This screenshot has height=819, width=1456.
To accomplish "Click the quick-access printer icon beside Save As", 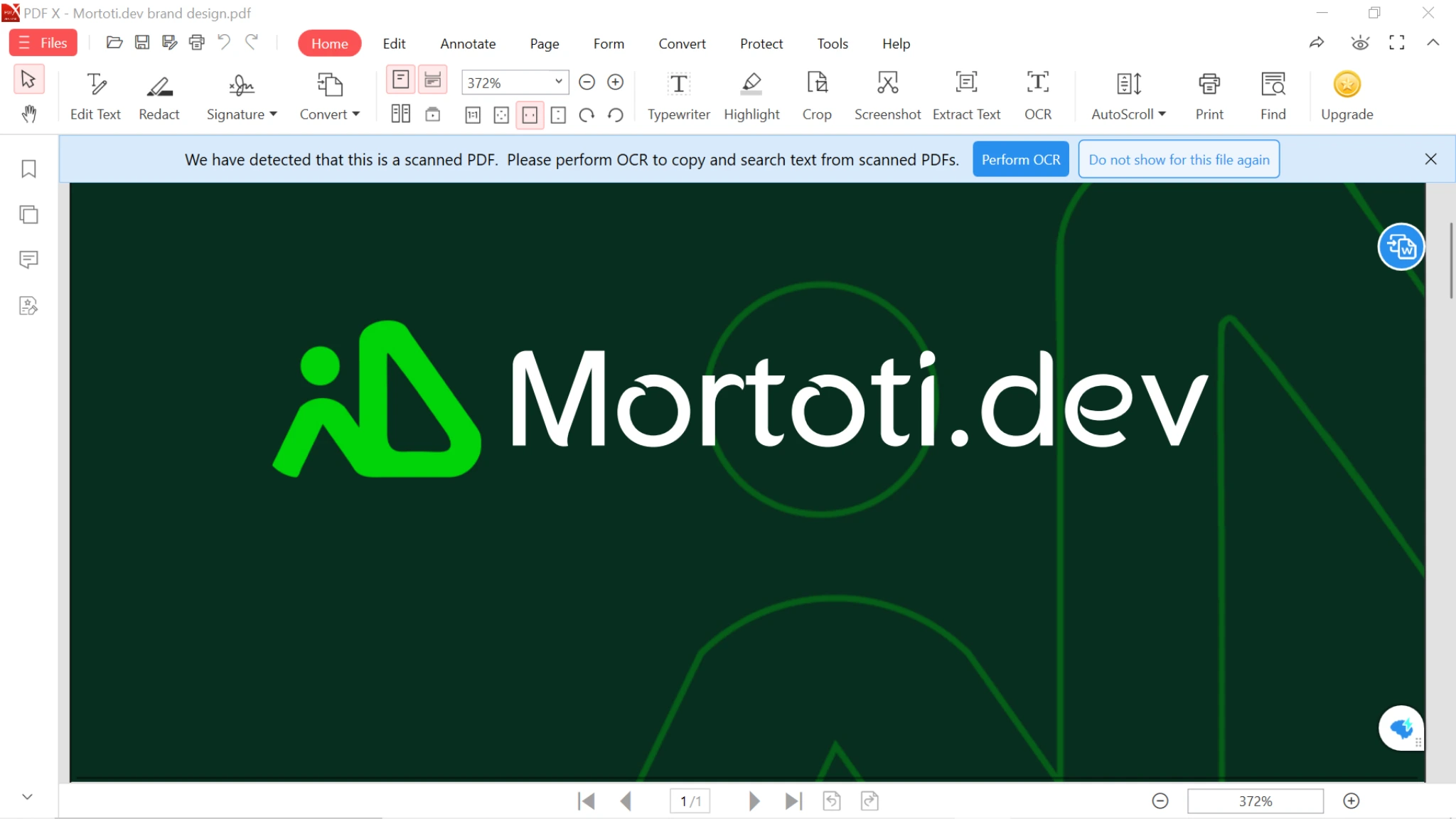I will [197, 43].
